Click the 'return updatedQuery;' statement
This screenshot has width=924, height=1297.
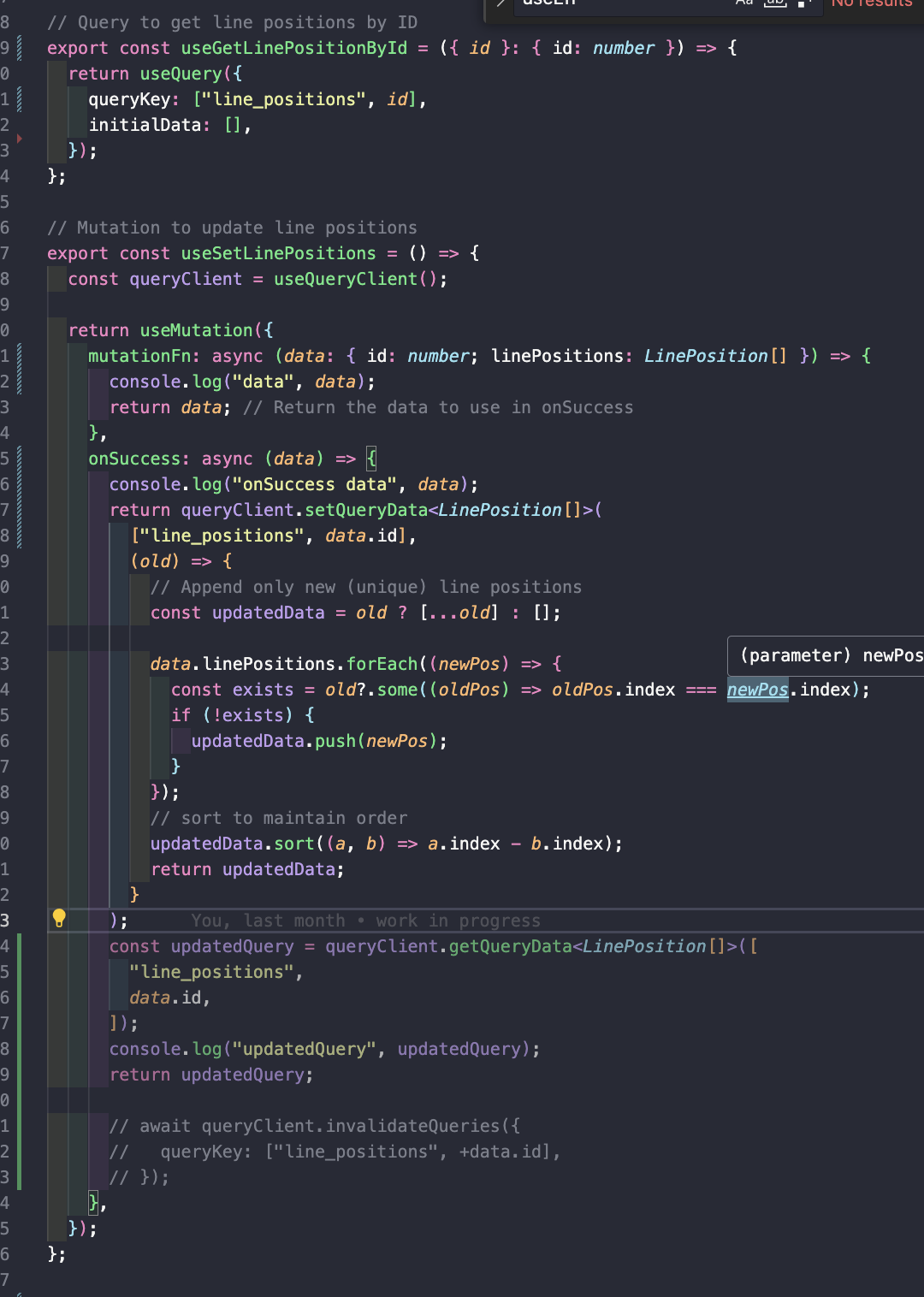(x=211, y=1075)
